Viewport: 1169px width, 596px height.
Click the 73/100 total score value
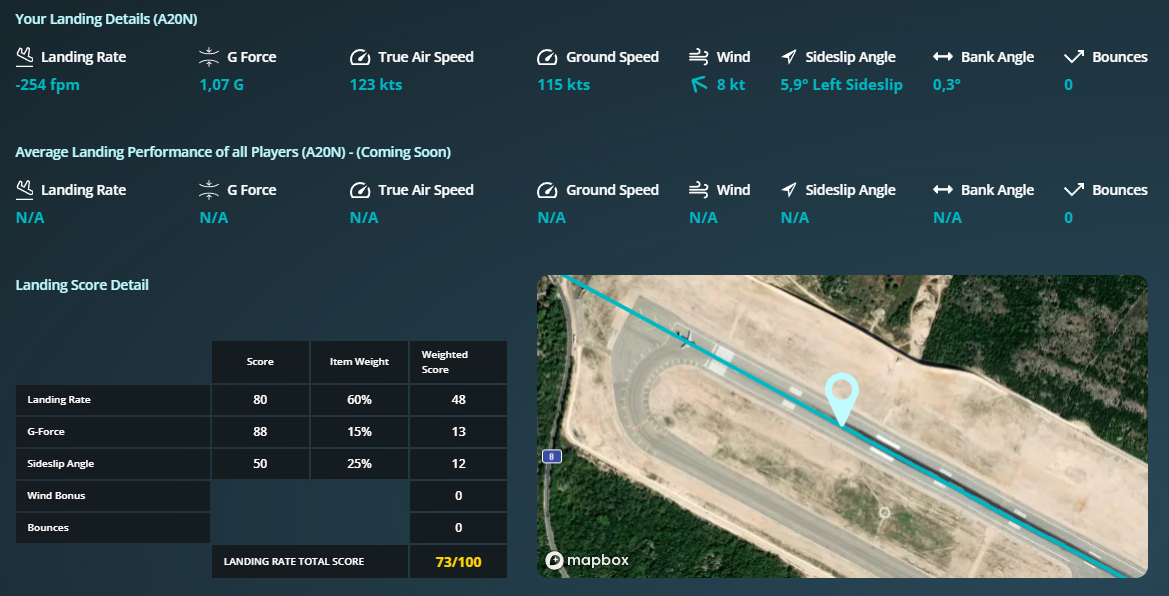(x=457, y=561)
